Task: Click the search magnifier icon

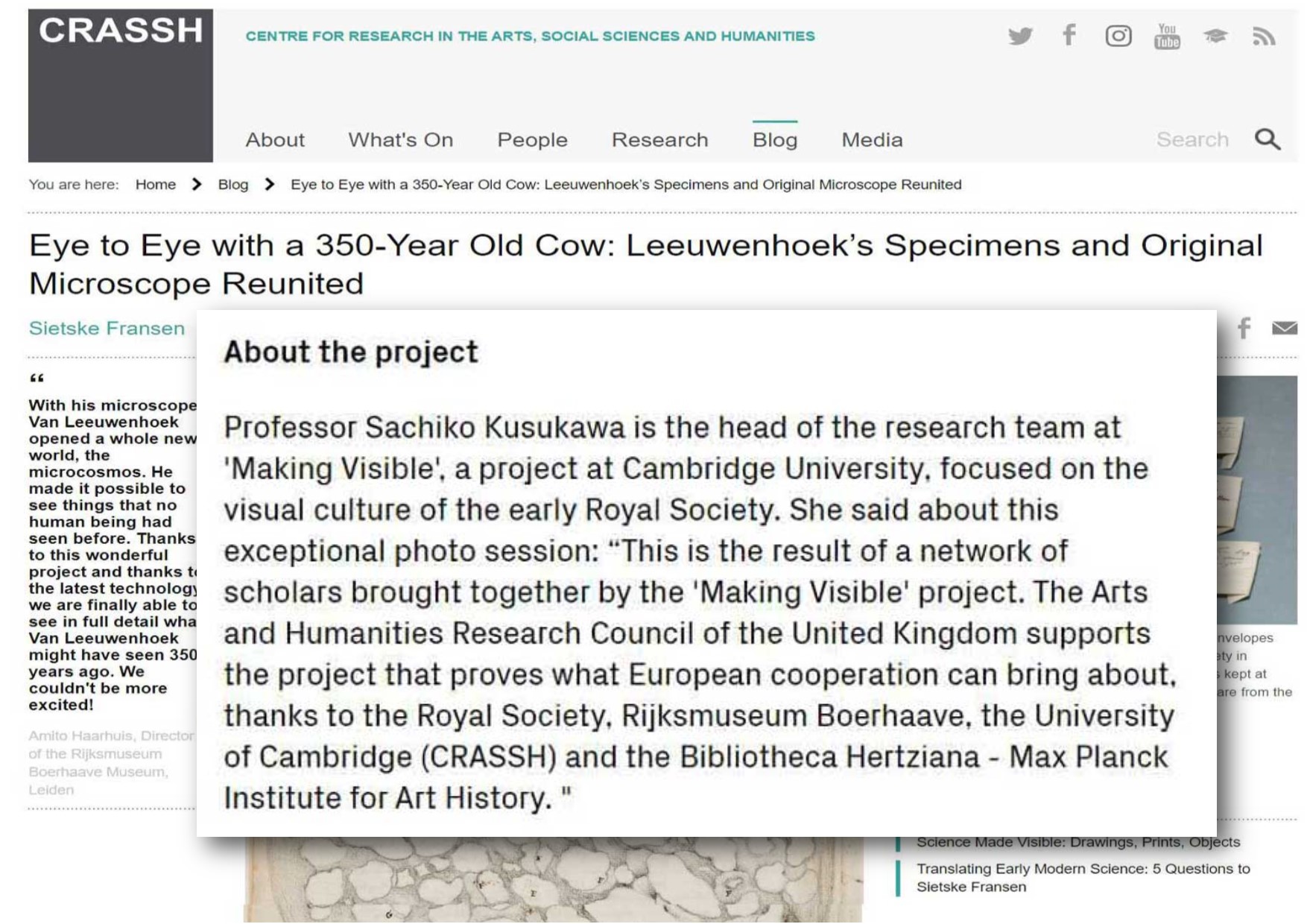Action: click(x=1268, y=139)
